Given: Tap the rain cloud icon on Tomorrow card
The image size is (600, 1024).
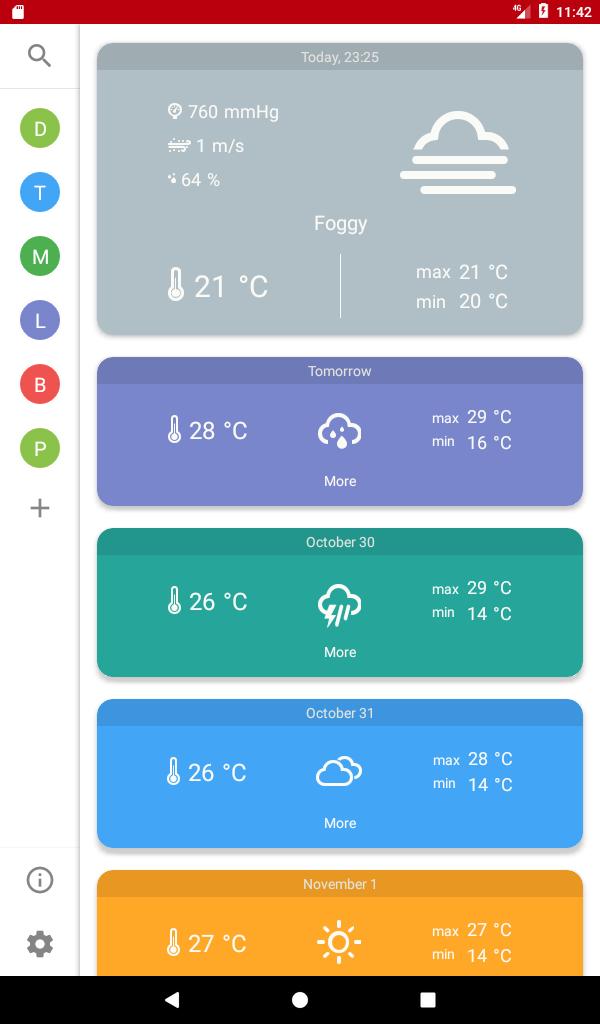Looking at the screenshot, I should click(339, 431).
